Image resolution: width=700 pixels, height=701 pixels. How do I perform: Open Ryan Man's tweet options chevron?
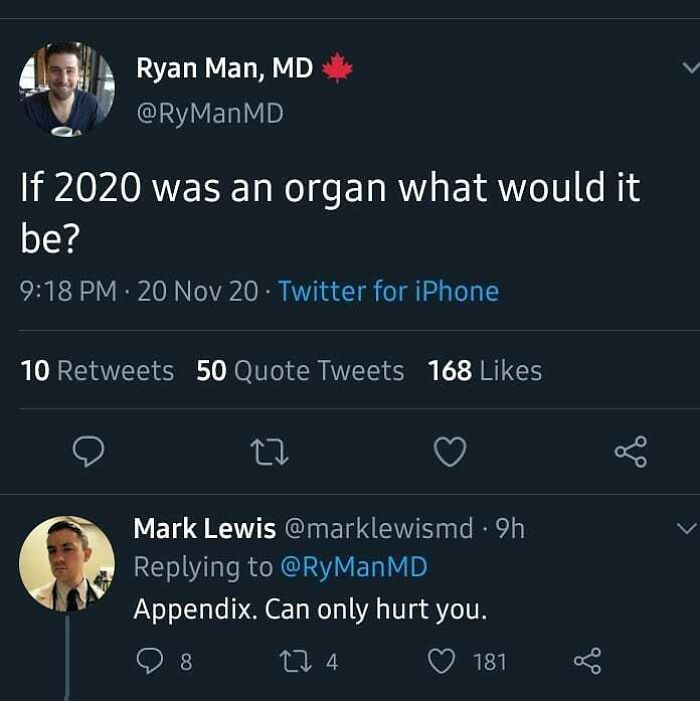pyautogui.click(x=689, y=68)
